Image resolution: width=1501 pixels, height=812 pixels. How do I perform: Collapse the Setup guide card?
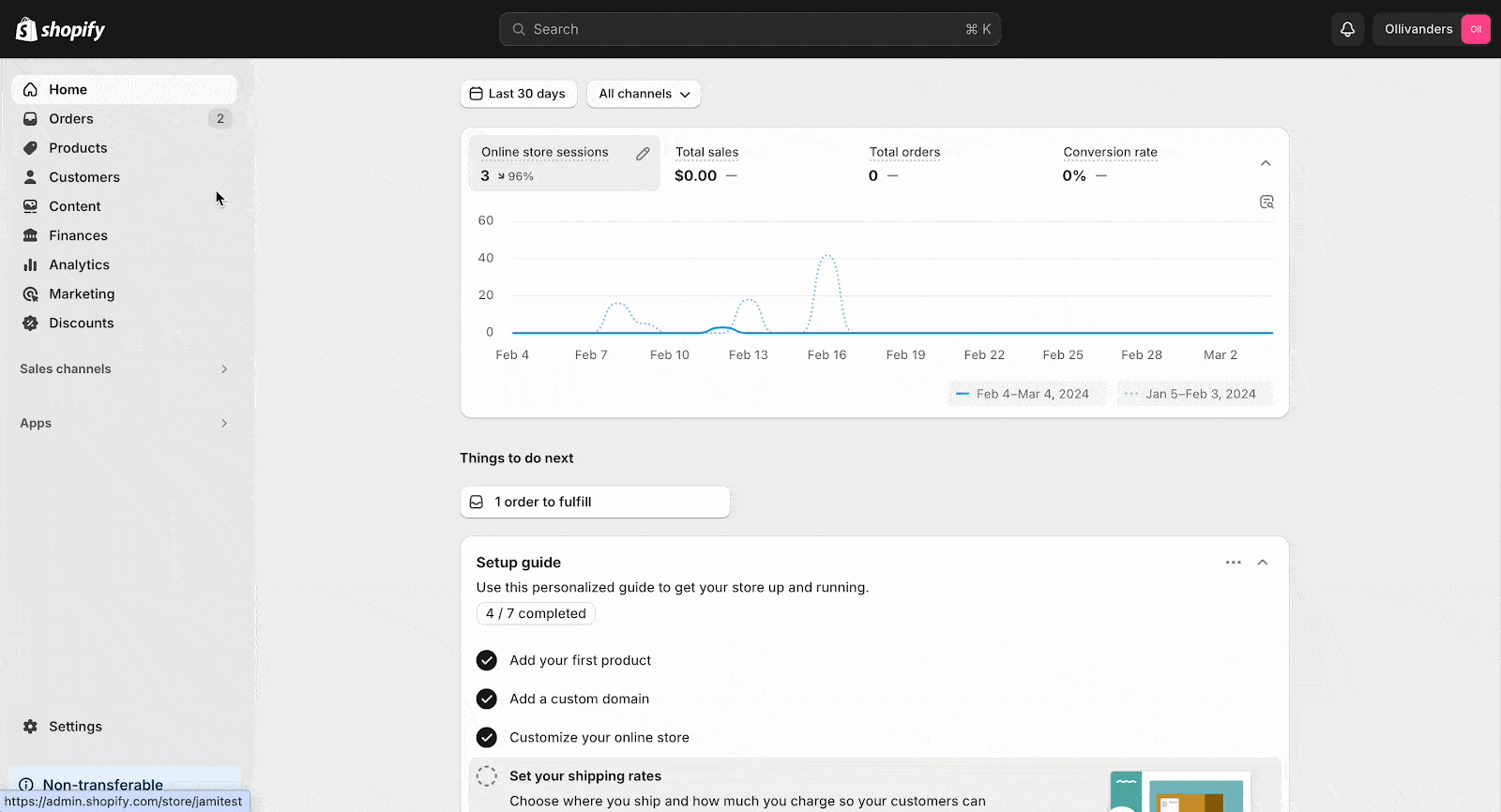1263,563
